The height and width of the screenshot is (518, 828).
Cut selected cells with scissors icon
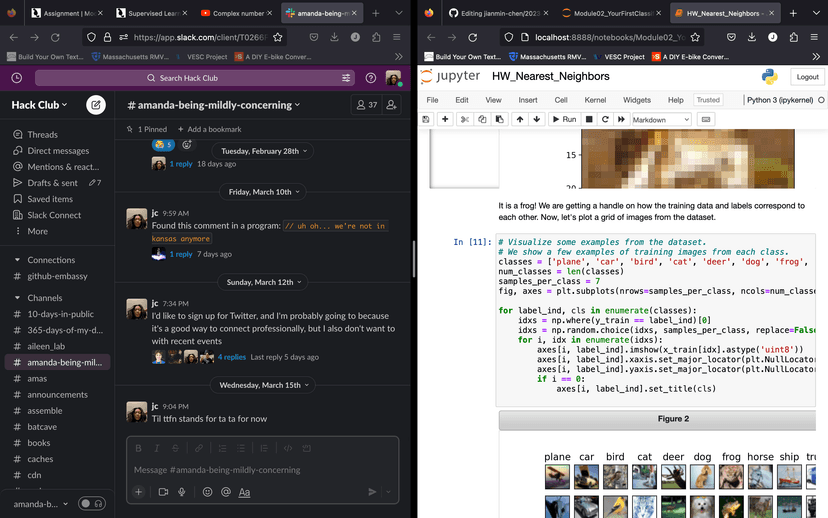pos(464,119)
